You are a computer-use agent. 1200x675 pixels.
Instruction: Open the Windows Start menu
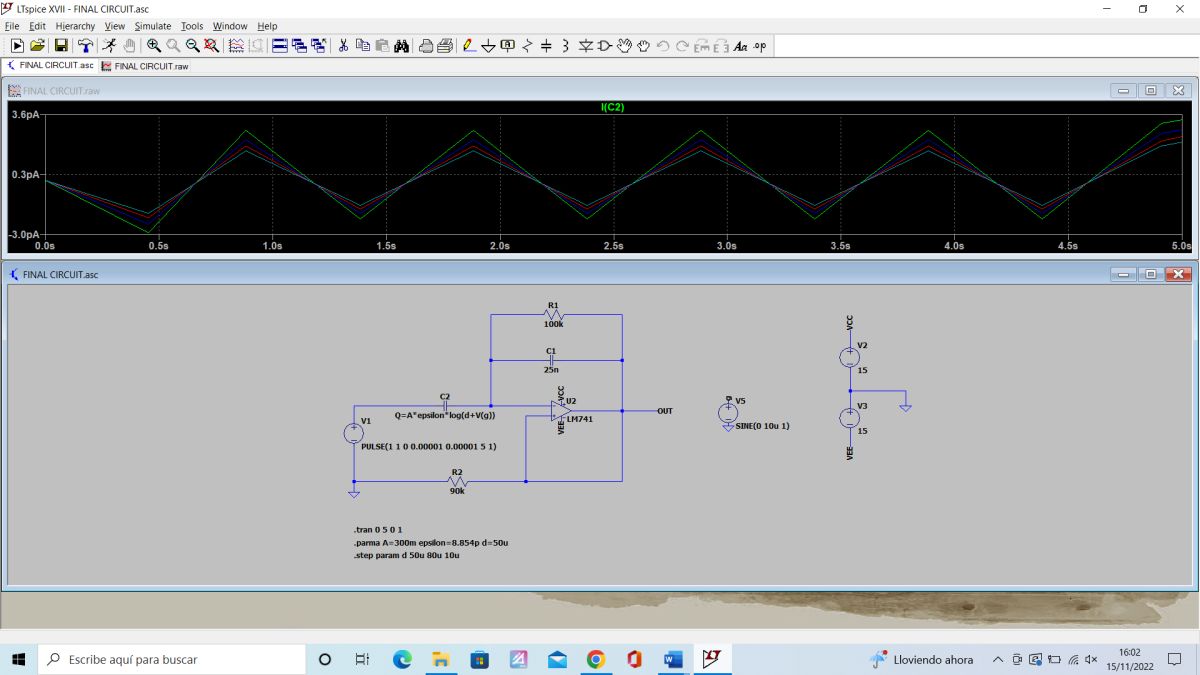(19, 659)
